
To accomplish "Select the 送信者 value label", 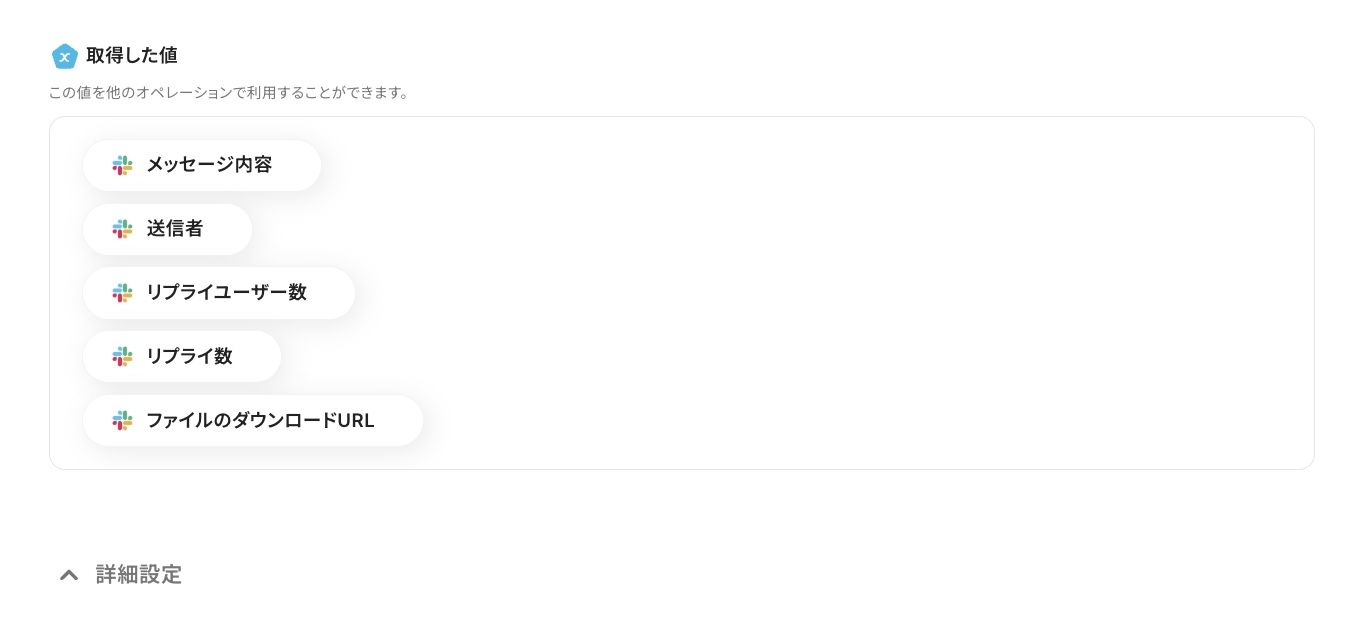I will [x=175, y=229].
